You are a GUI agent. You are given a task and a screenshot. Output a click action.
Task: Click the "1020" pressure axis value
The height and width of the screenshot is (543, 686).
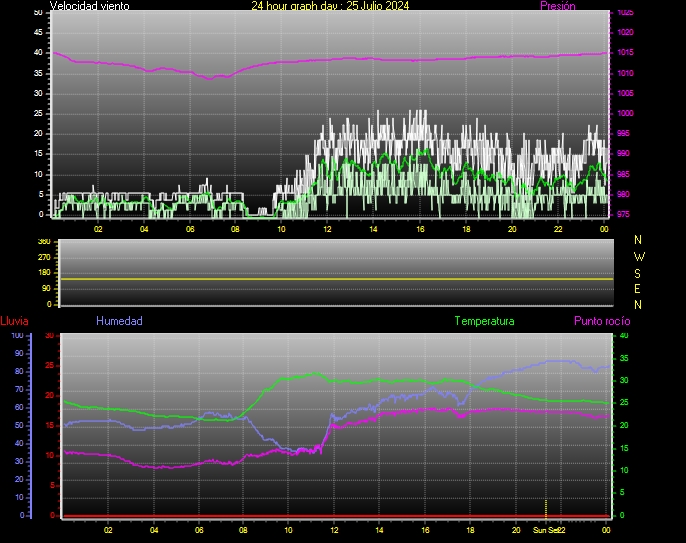[625, 32]
